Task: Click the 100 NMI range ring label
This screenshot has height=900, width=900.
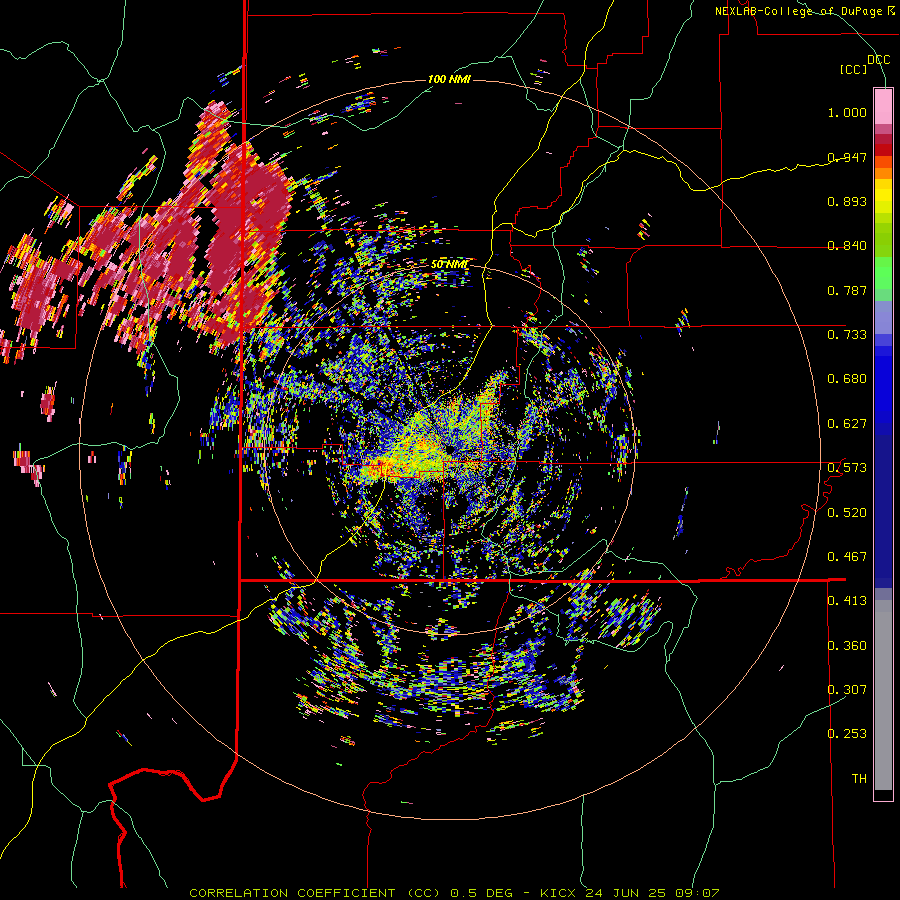Action: point(449,79)
